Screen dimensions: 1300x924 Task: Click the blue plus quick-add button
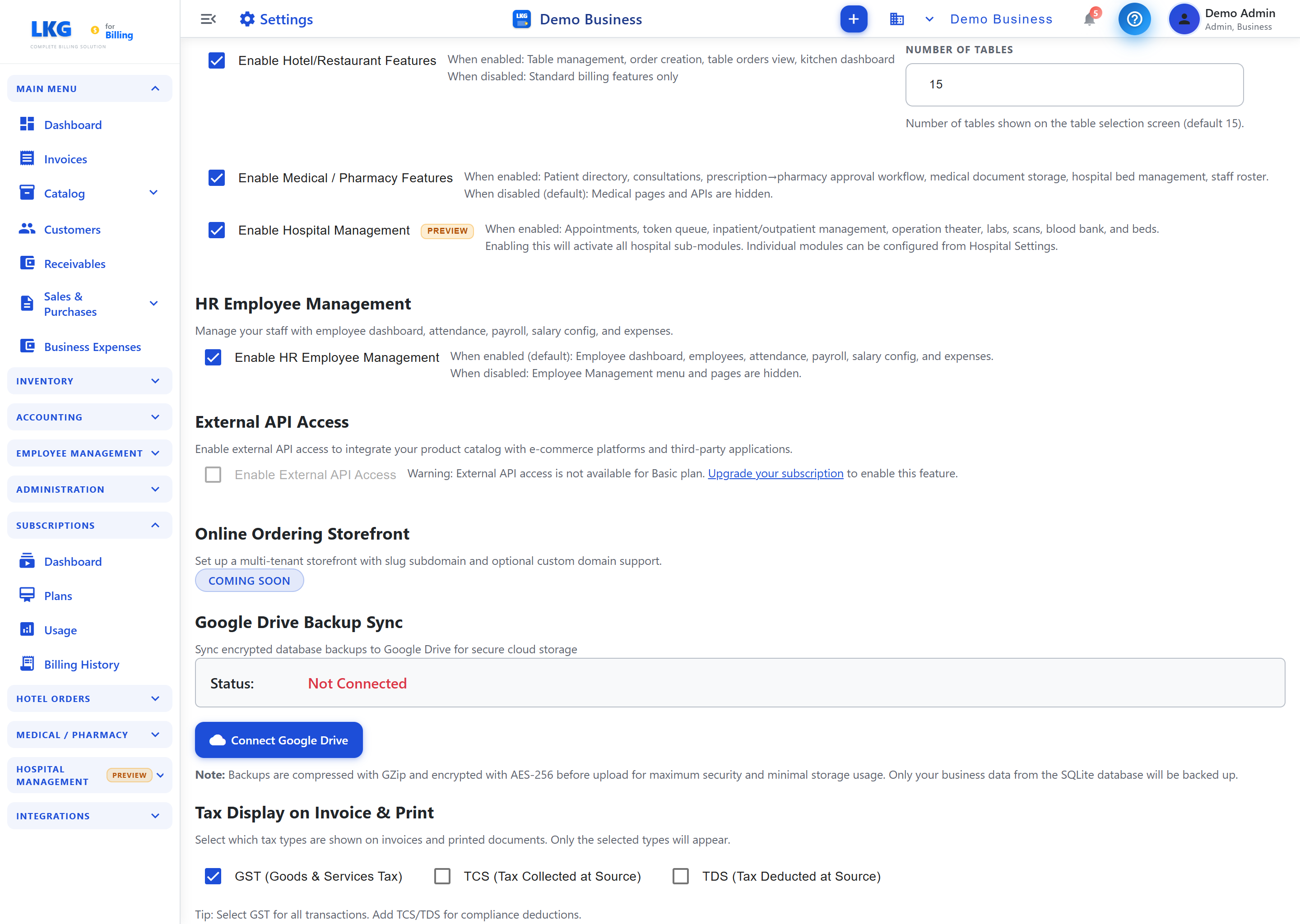853,19
